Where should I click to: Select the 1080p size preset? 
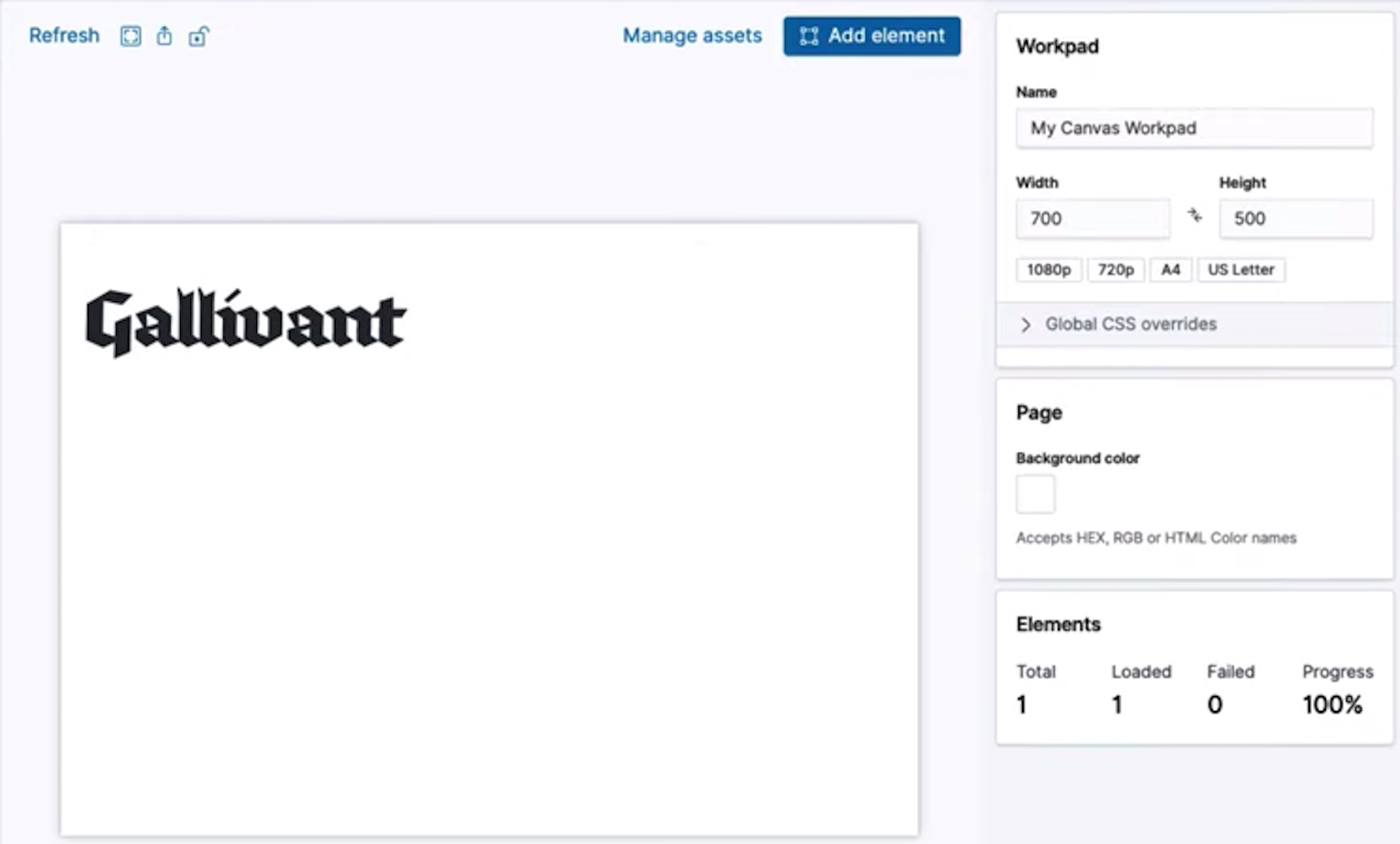click(1048, 269)
